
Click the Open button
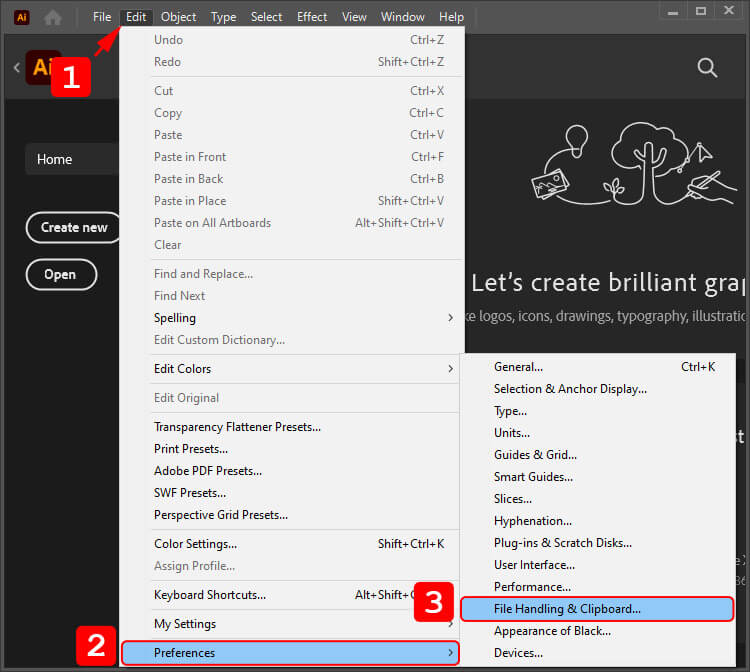point(61,275)
